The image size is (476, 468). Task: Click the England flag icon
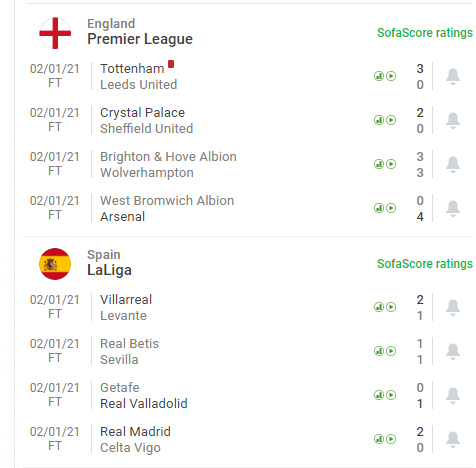pyautogui.click(x=55, y=33)
